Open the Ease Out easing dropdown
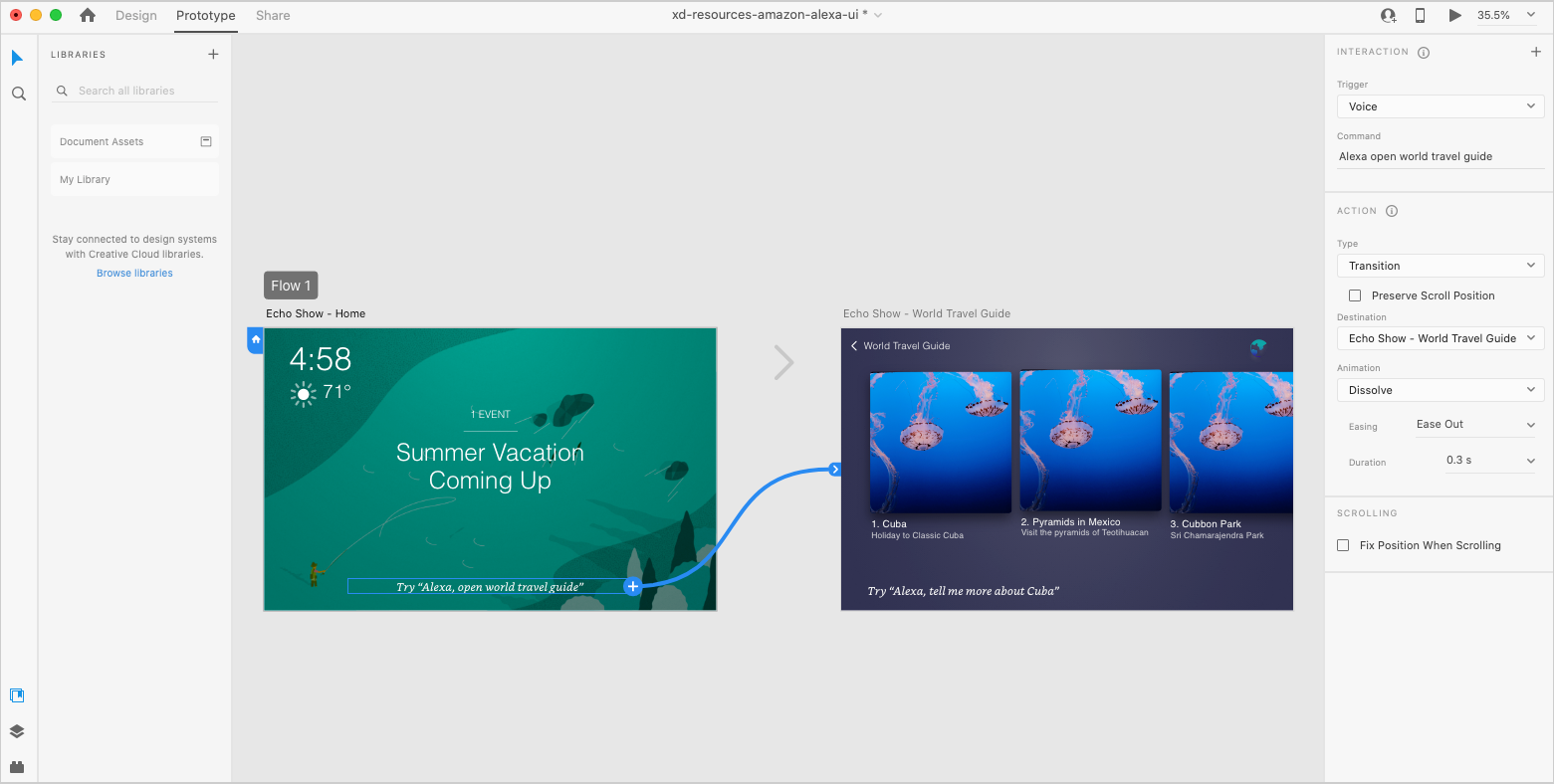The height and width of the screenshot is (784, 1554). [1475, 425]
